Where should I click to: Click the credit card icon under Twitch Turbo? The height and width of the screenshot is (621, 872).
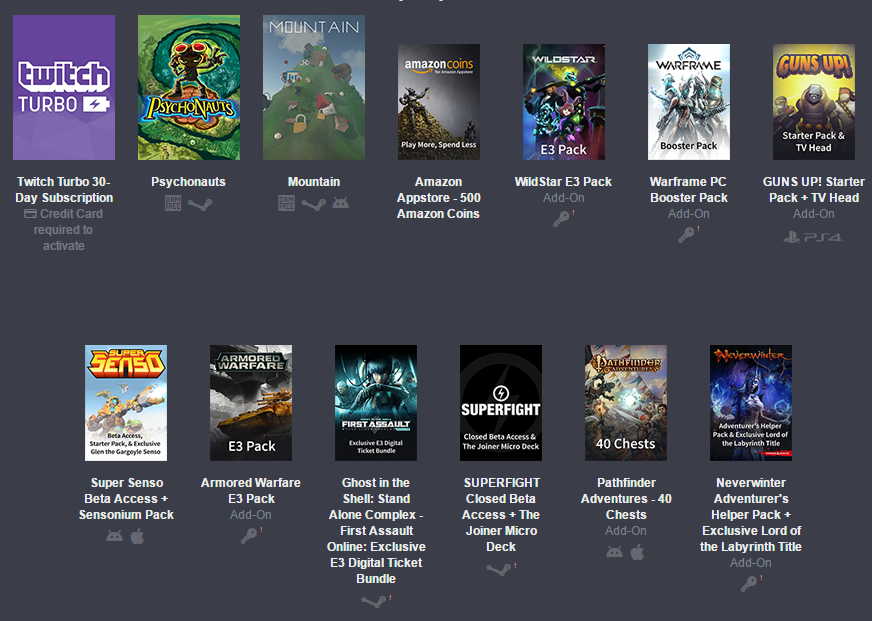31,213
